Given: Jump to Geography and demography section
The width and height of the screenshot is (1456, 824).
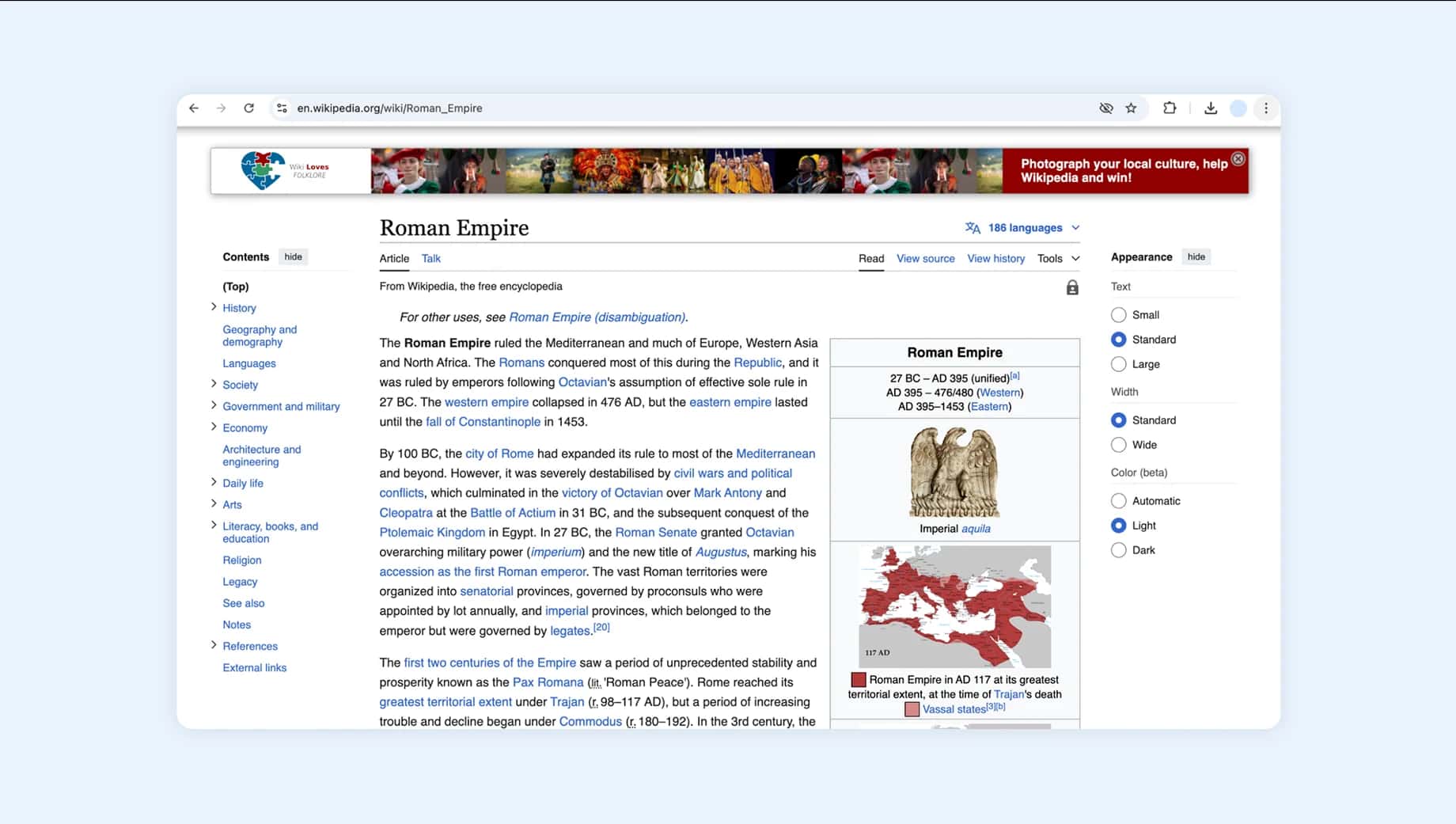Looking at the screenshot, I should (x=260, y=336).
